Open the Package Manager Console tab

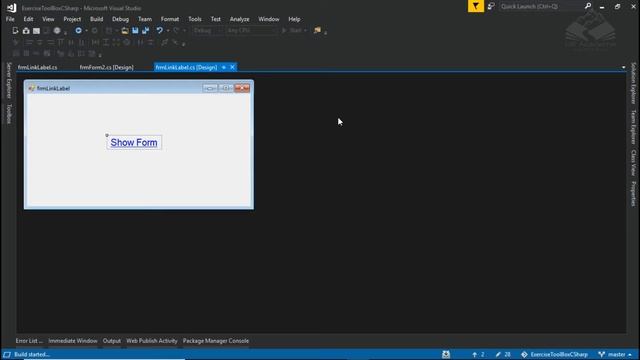point(216,341)
